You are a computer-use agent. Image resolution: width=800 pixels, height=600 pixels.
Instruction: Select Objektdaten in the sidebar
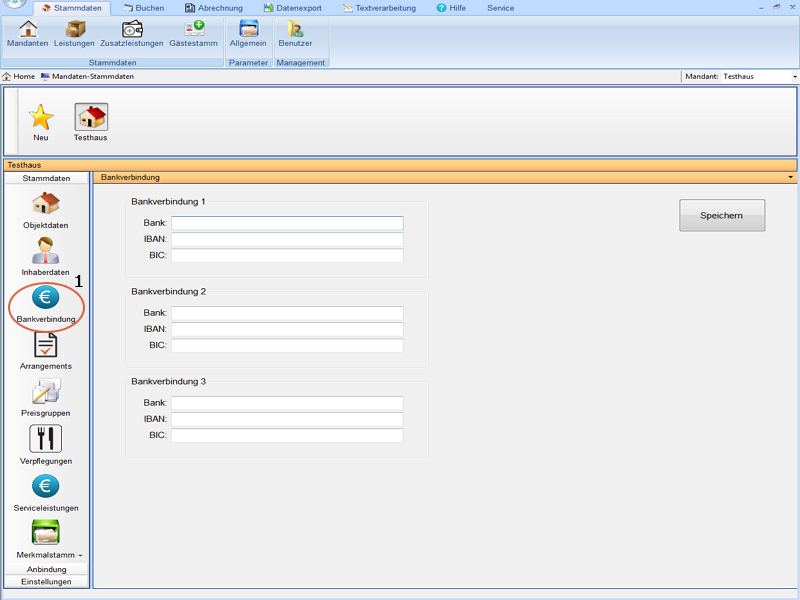[x=46, y=210]
